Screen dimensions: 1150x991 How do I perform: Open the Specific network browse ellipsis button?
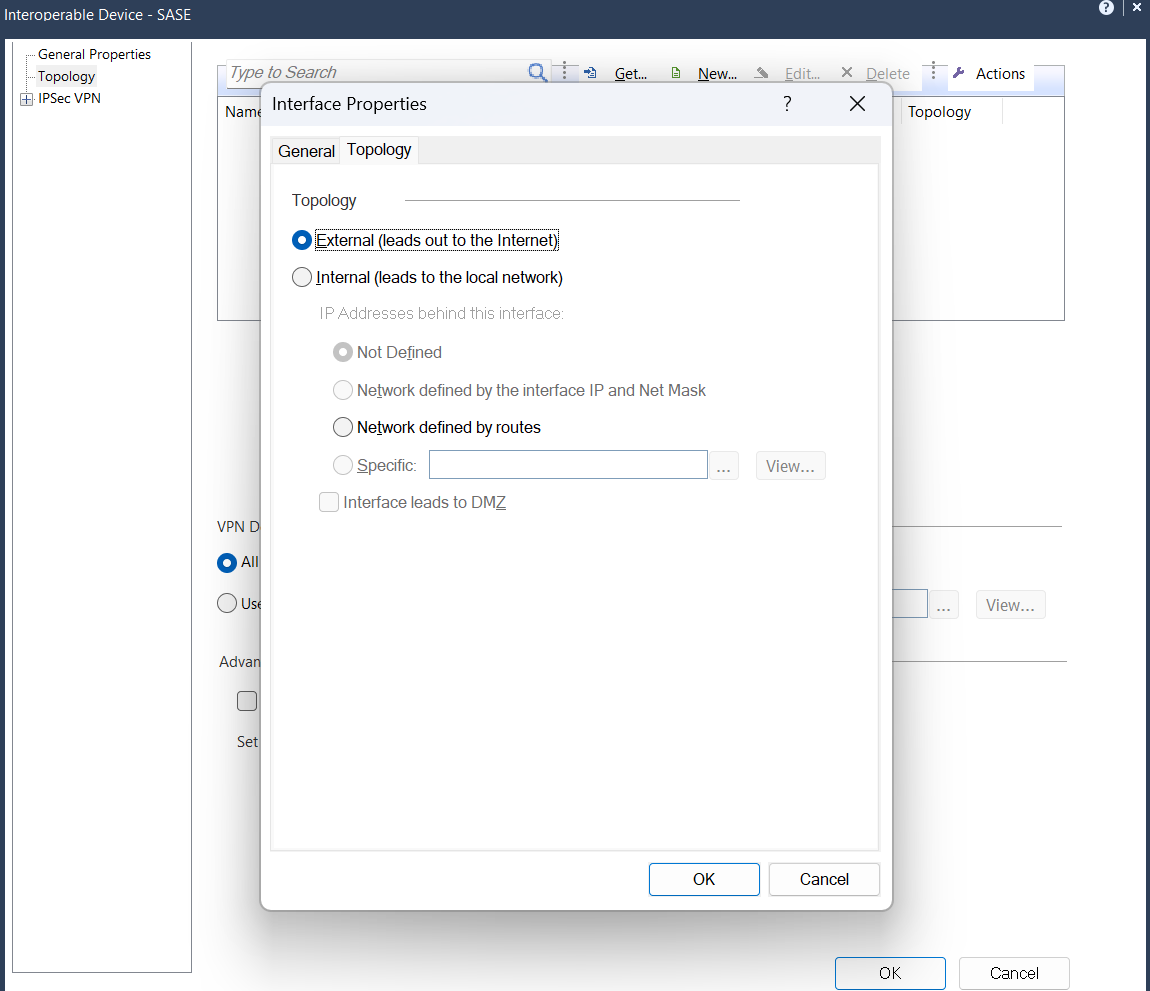pyautogui.click(x=723, y=466)
